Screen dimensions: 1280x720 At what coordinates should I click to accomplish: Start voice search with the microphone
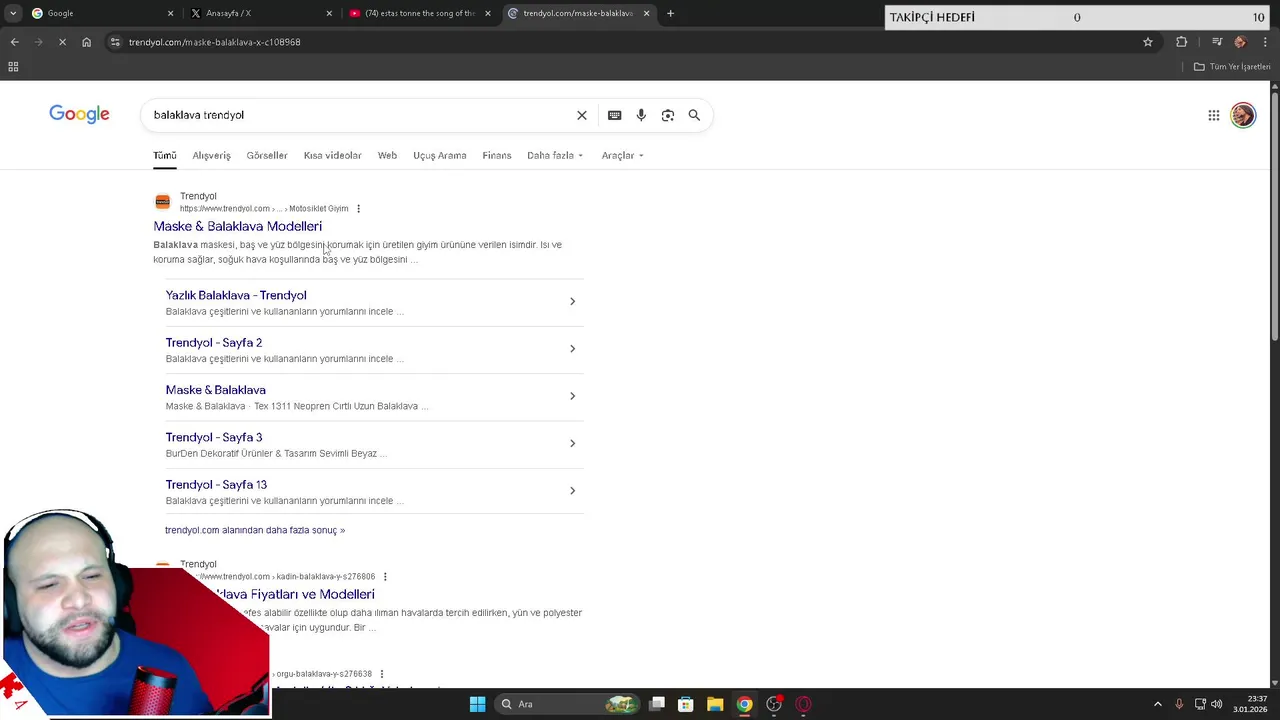(x=641, y=115)
